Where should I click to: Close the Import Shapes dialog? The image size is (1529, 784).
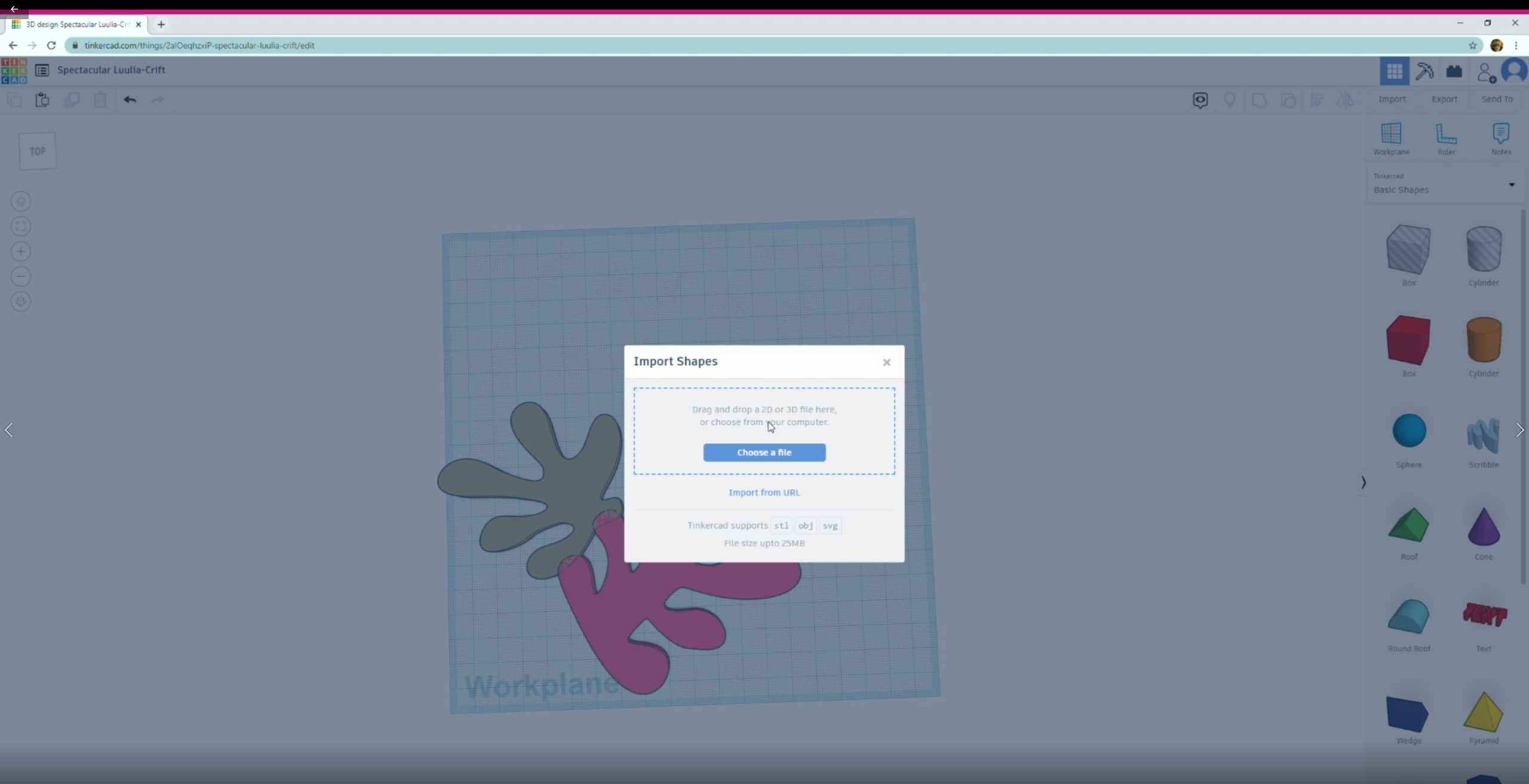click(x=886, y=362)
